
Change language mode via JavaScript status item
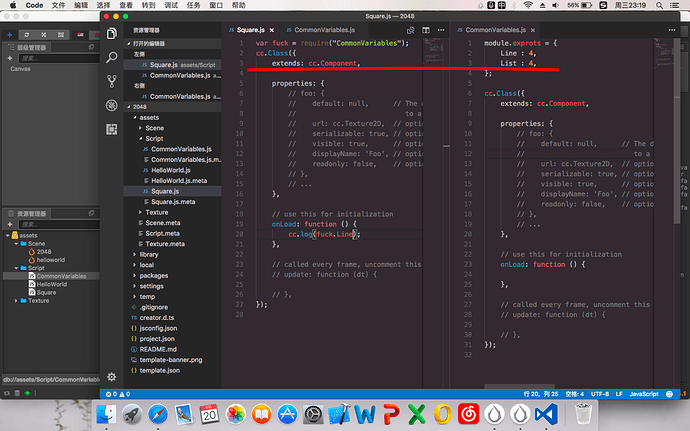coord(645,393)
